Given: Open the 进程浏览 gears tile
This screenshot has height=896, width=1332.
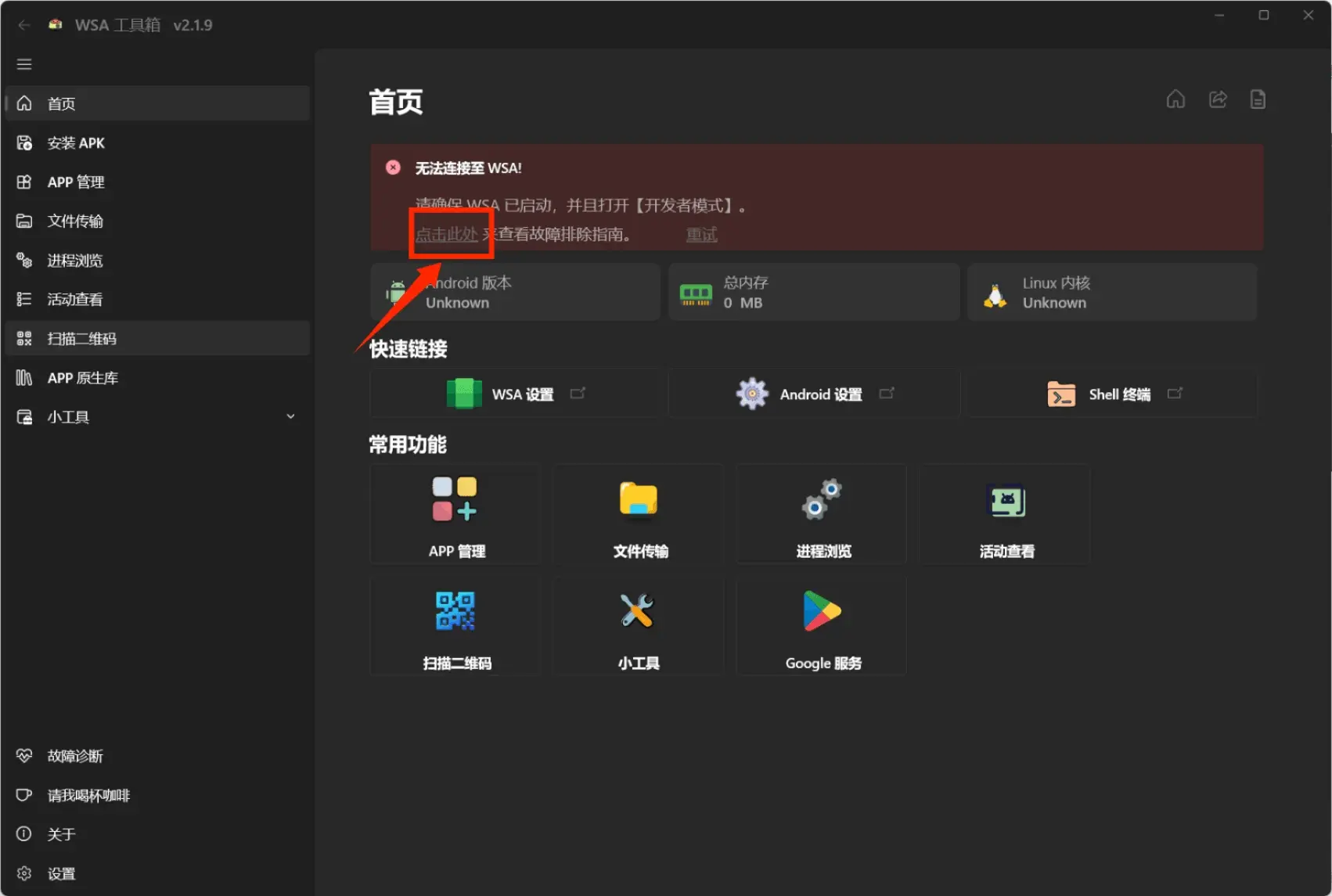Looking at the screenshot, I should [x=822, y=514].
